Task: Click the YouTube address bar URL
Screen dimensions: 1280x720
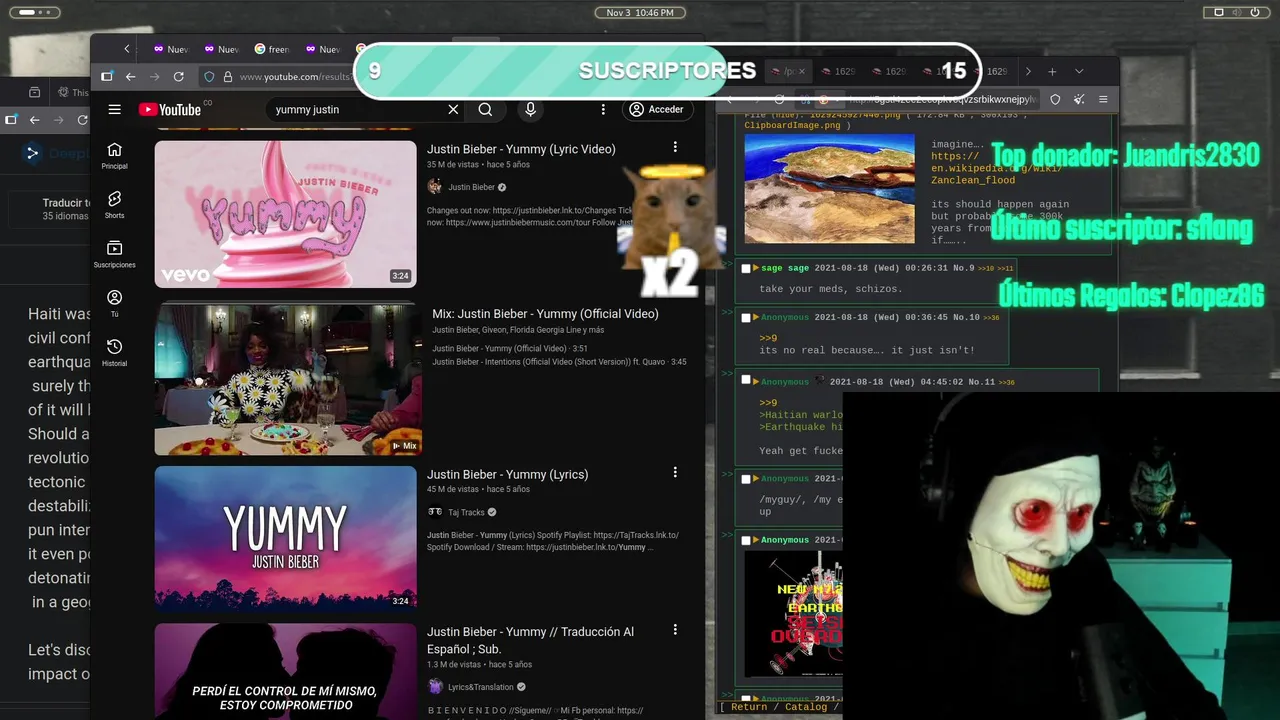Action: (x=294, y=77)
